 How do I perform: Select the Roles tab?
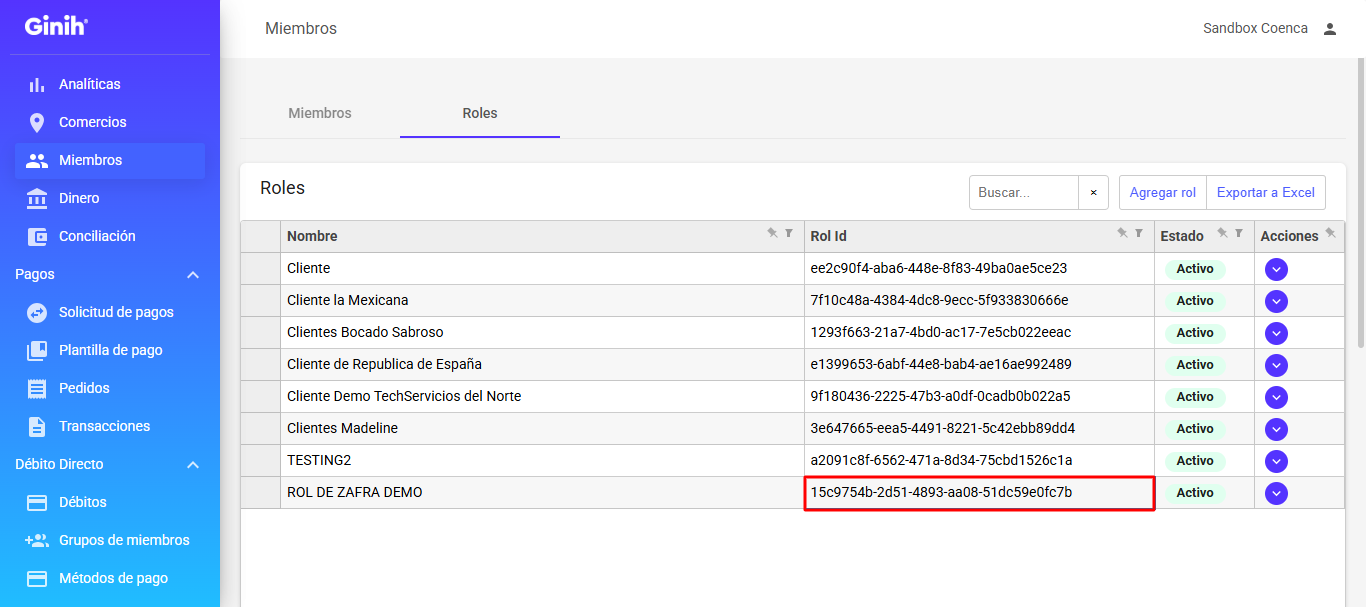coord(480,113)
